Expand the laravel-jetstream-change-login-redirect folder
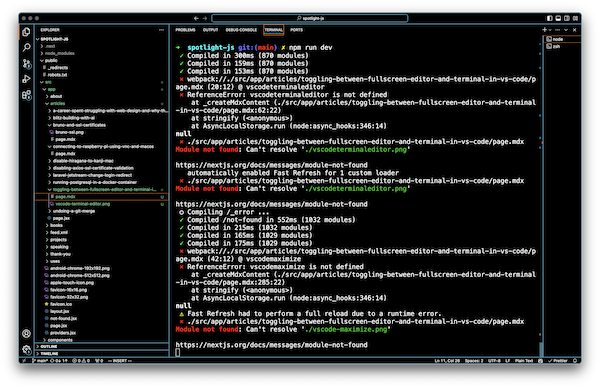The width and height of the screenshot is (600, 388). (x=101, y=175)
